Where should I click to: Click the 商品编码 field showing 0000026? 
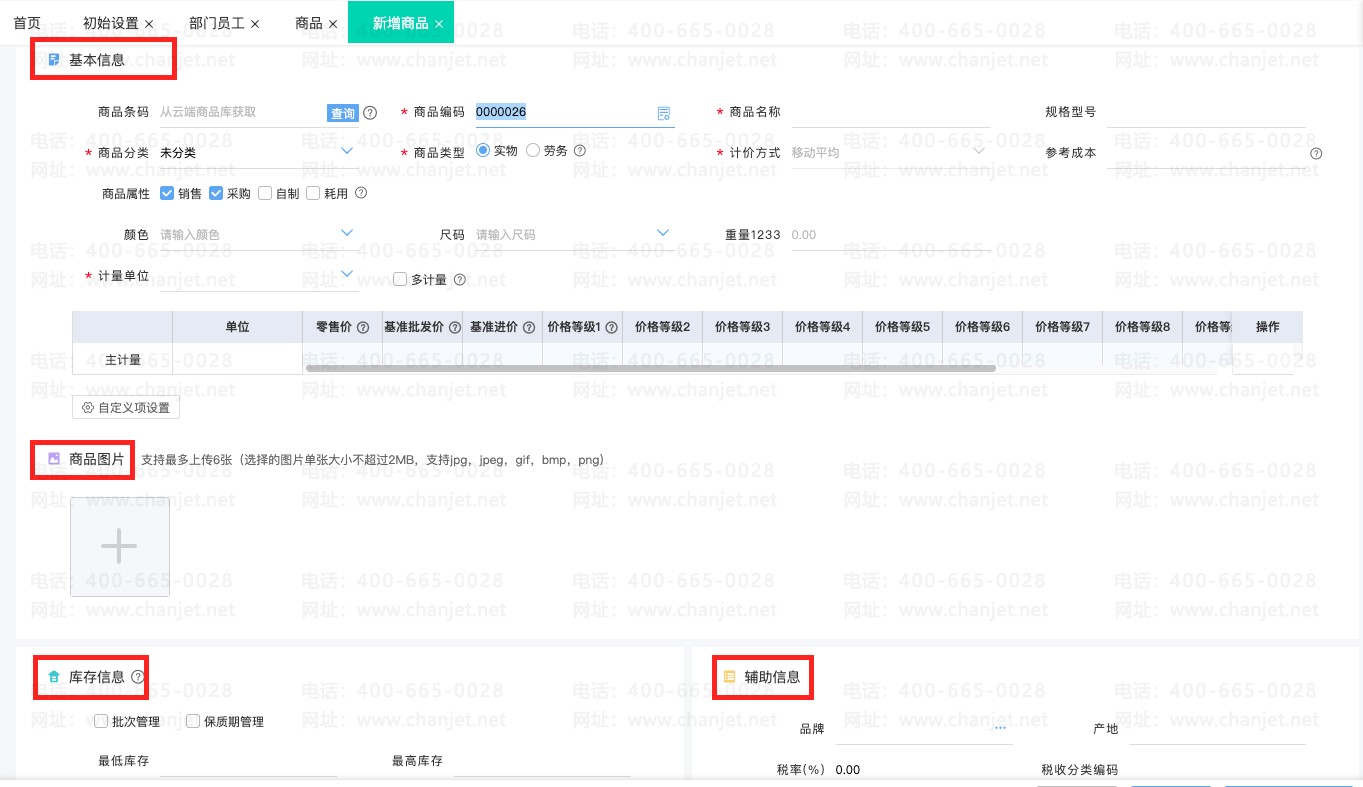pos(565,112)
